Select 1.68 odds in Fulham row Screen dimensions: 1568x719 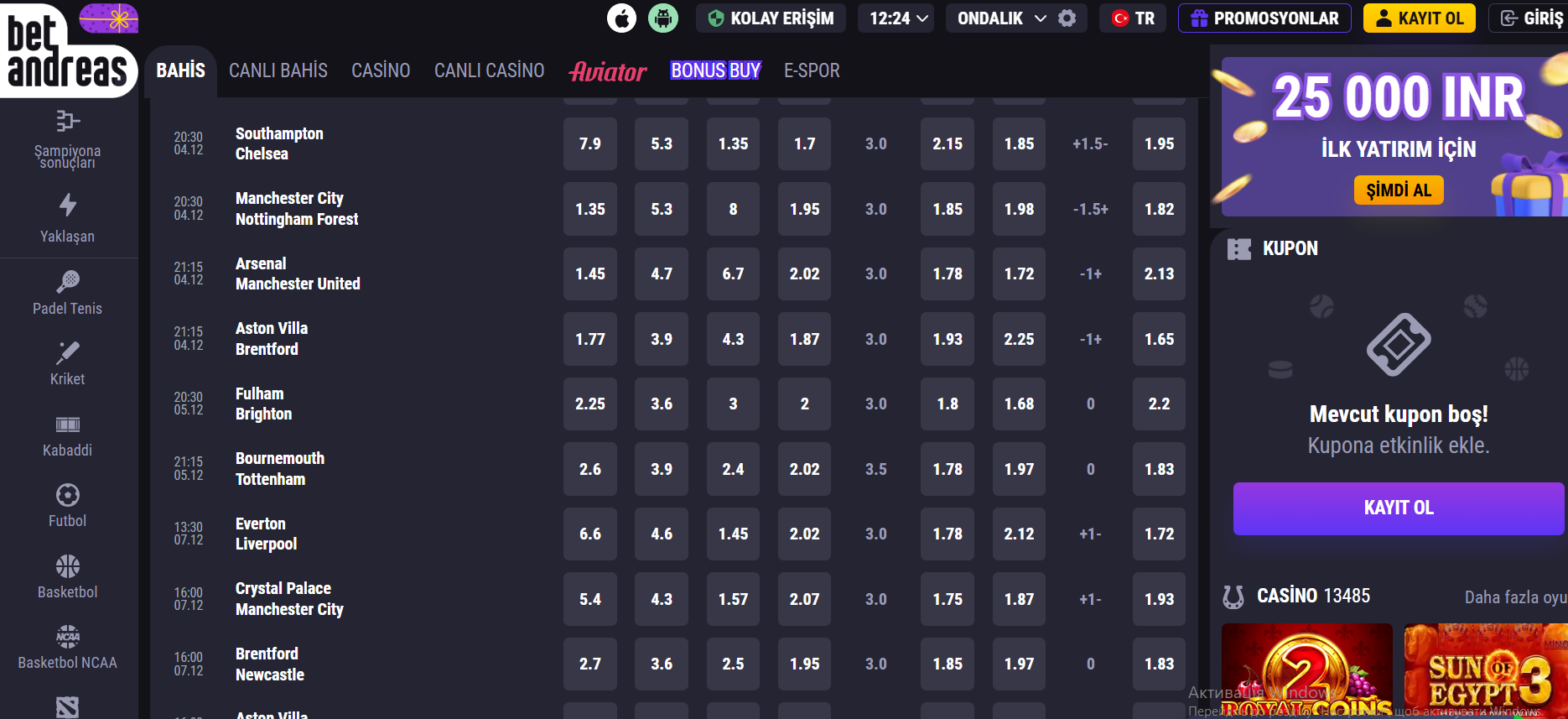(x=1019, y=404)
